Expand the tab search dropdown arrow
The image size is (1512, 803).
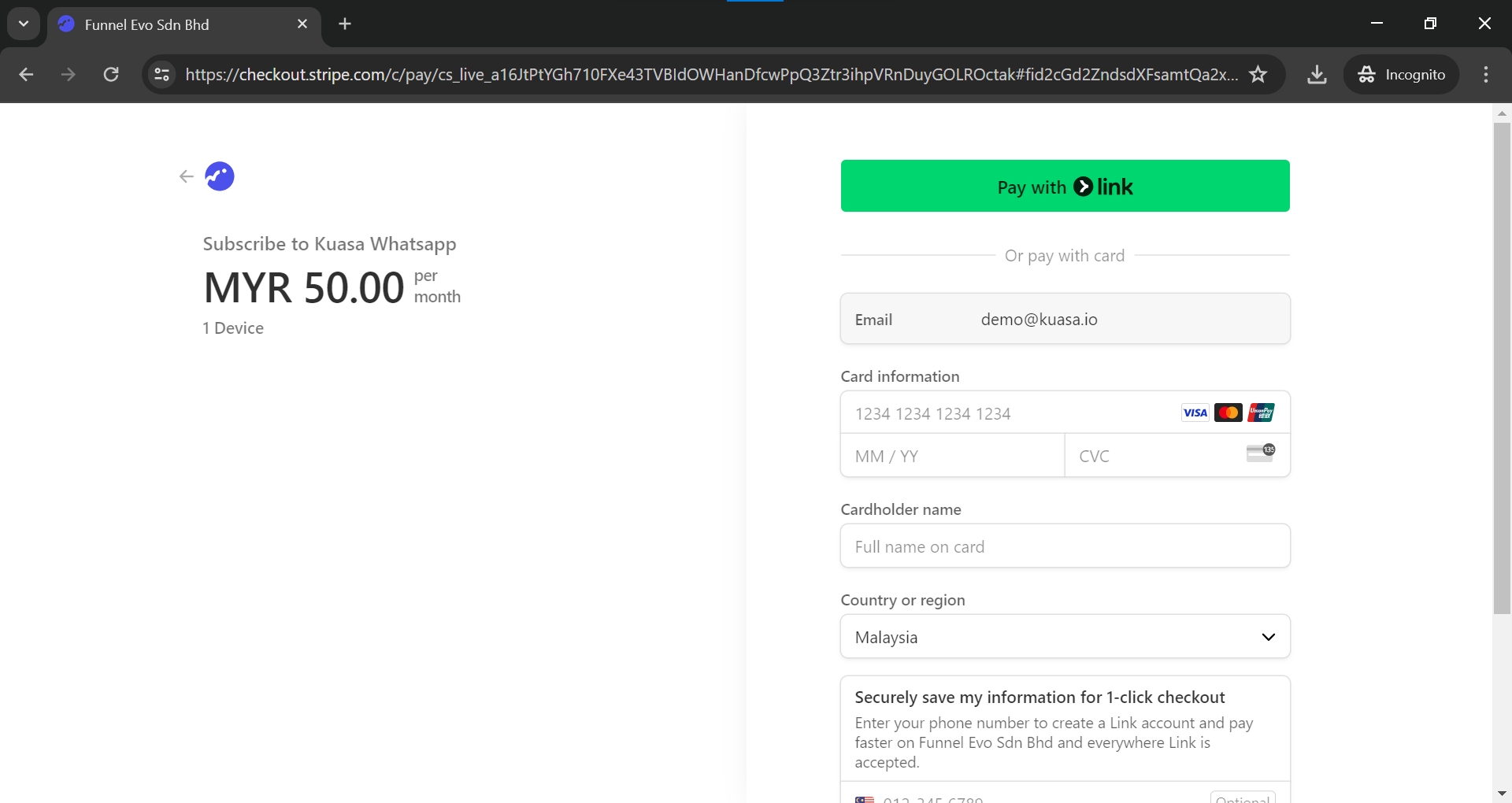[x=24, y=24]
